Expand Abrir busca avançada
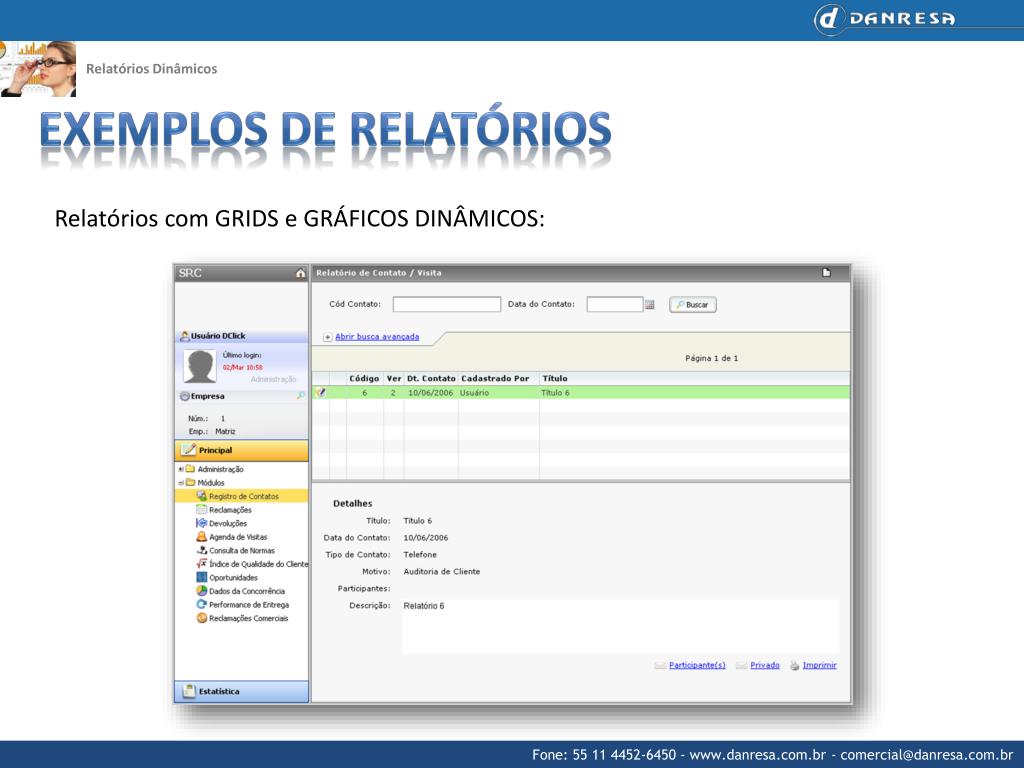The image size is (1024, 768). click(376, 337)
